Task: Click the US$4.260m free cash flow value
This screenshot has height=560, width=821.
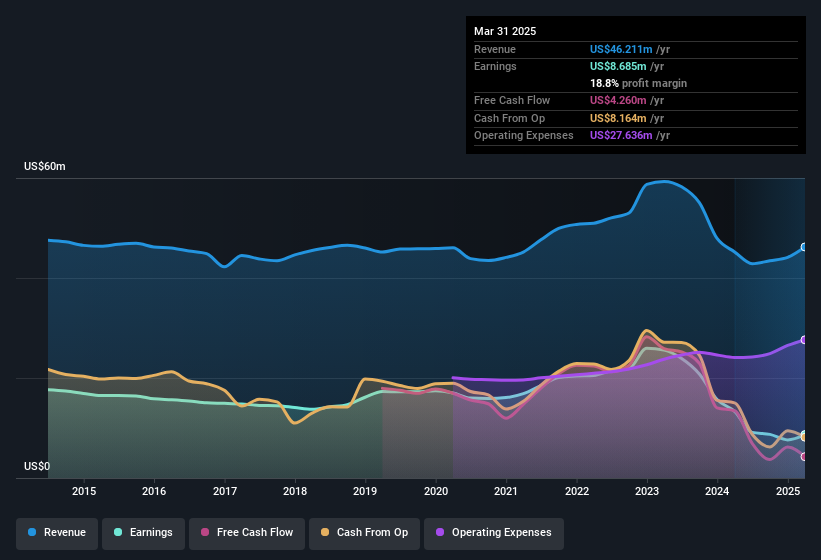Action: coord(618,100)
